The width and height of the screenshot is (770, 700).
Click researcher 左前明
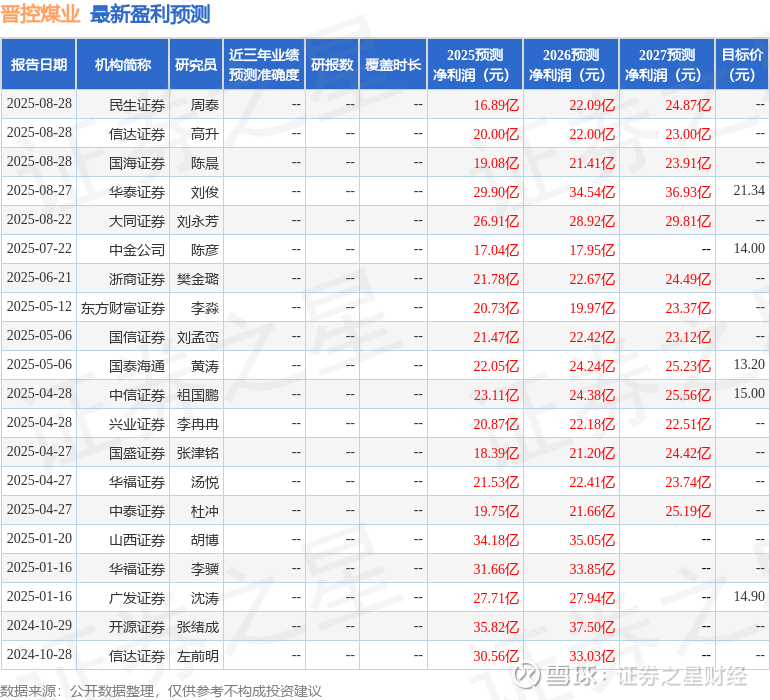click(x=198, y=656)
